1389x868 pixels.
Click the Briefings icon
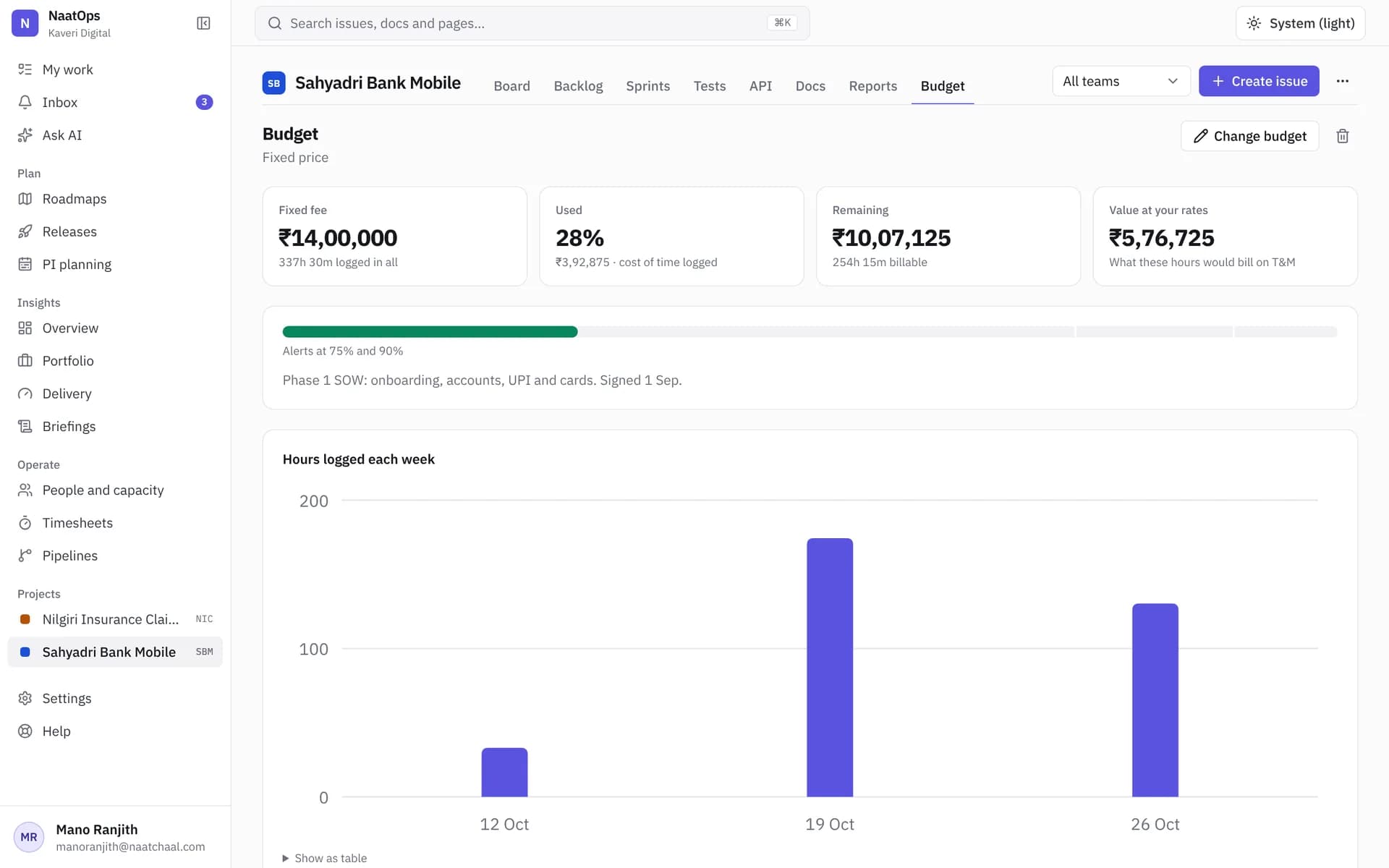click(x=25, y=426)
